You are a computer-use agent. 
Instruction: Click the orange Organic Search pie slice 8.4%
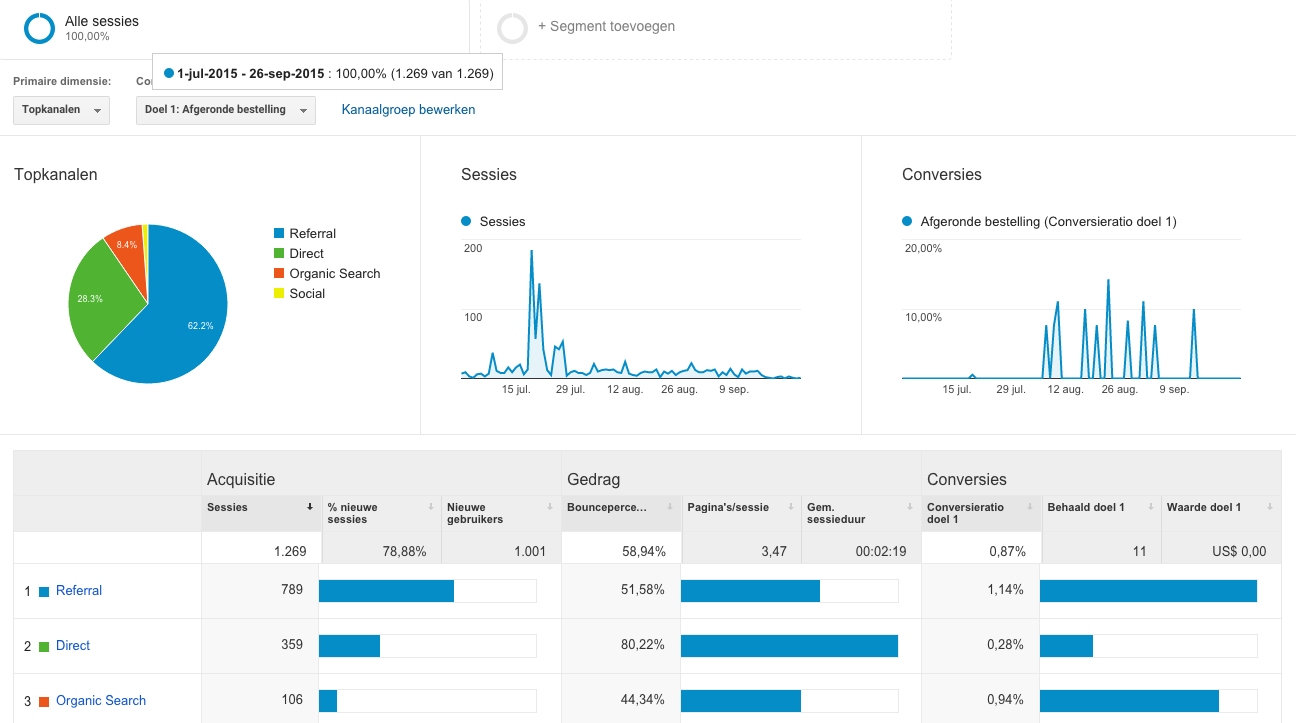[x=126, y=250]
